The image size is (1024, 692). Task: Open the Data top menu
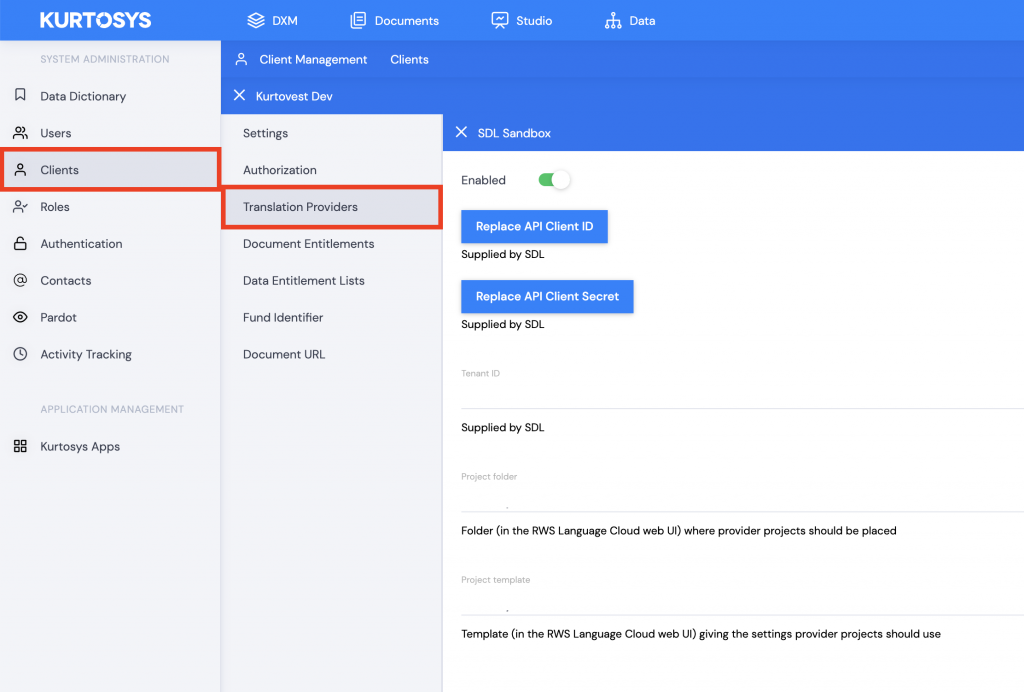click(x=630, y=20)
